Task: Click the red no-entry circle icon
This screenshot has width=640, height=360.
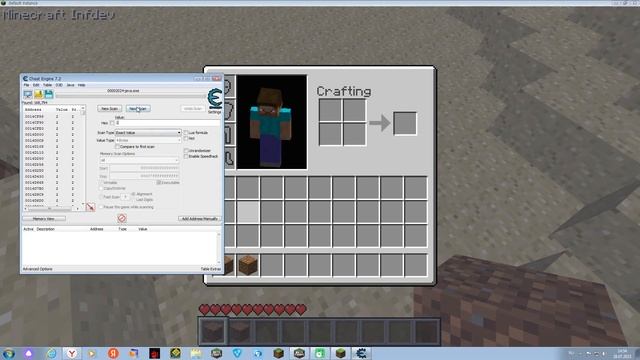Action: 122,218
